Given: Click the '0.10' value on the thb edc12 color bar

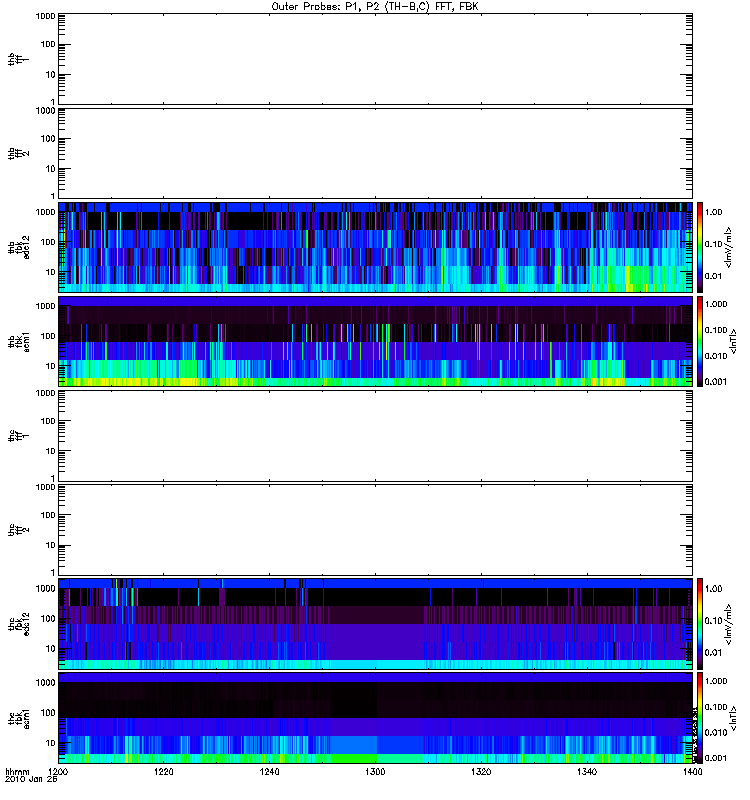Looking at the screenshot, I should tap(713, 244).
